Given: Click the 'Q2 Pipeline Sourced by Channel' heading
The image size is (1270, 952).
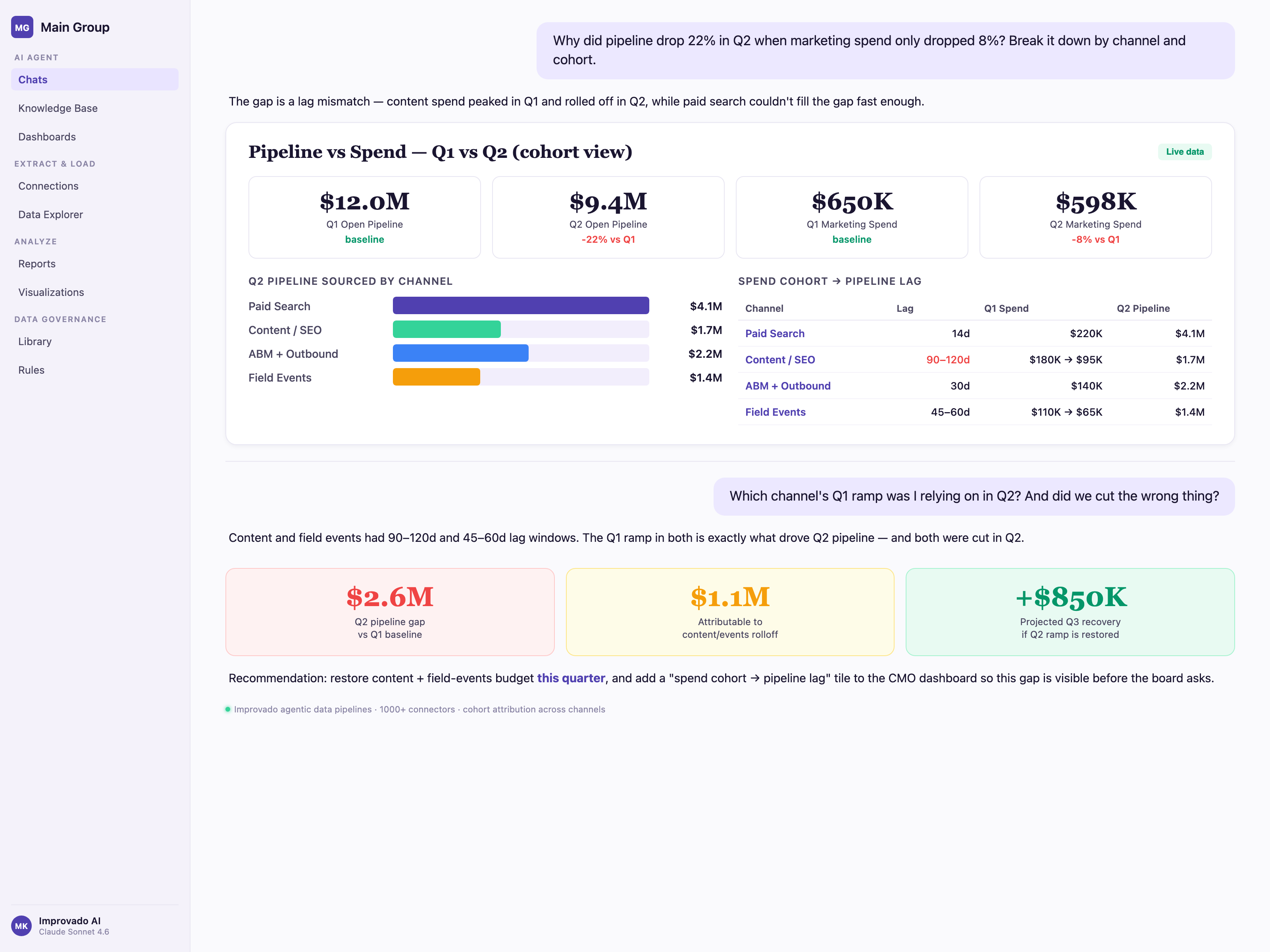Looking at the screenshot, I should [350, 281].
